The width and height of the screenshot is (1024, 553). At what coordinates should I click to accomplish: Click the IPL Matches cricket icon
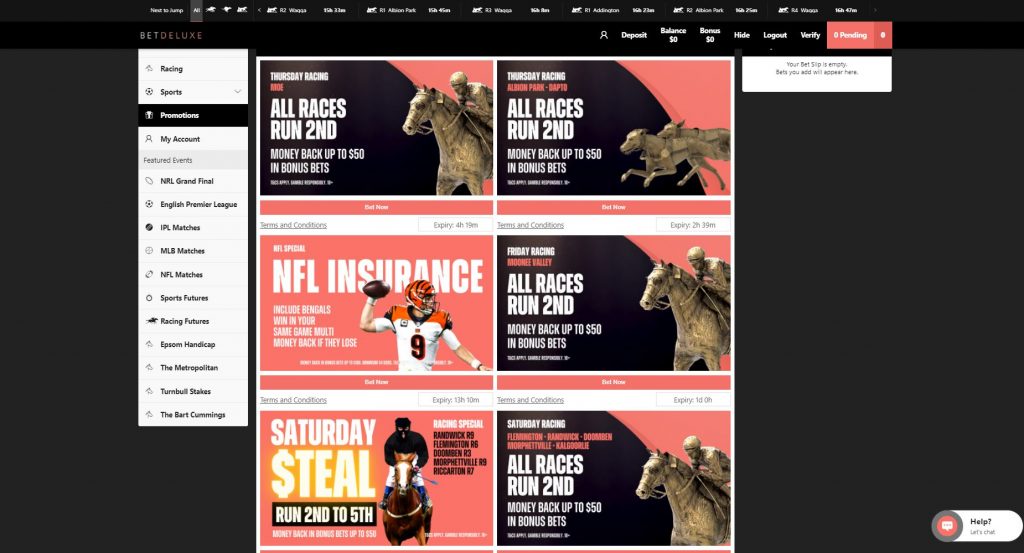pos(149,228)
